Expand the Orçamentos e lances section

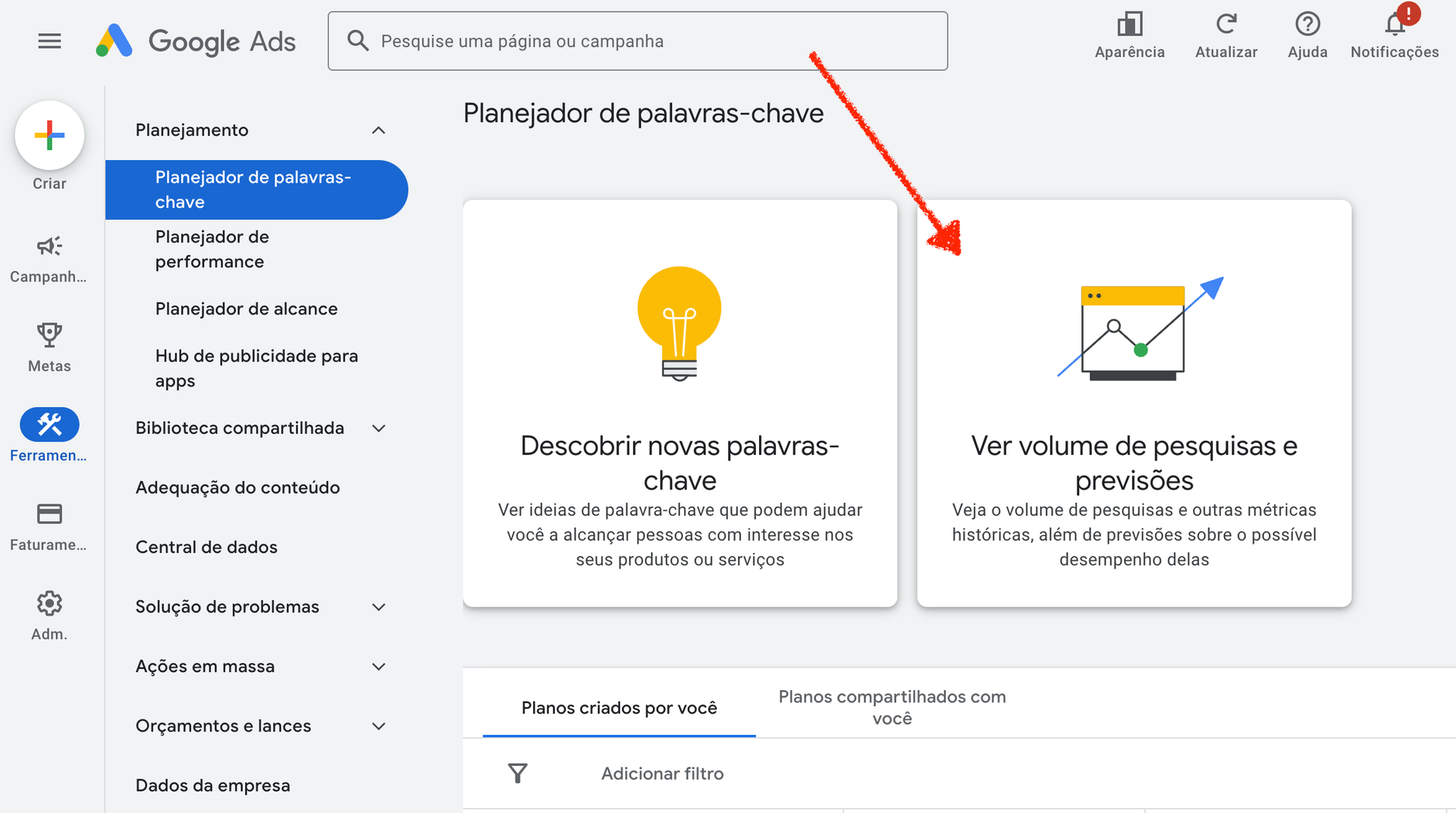379,726
